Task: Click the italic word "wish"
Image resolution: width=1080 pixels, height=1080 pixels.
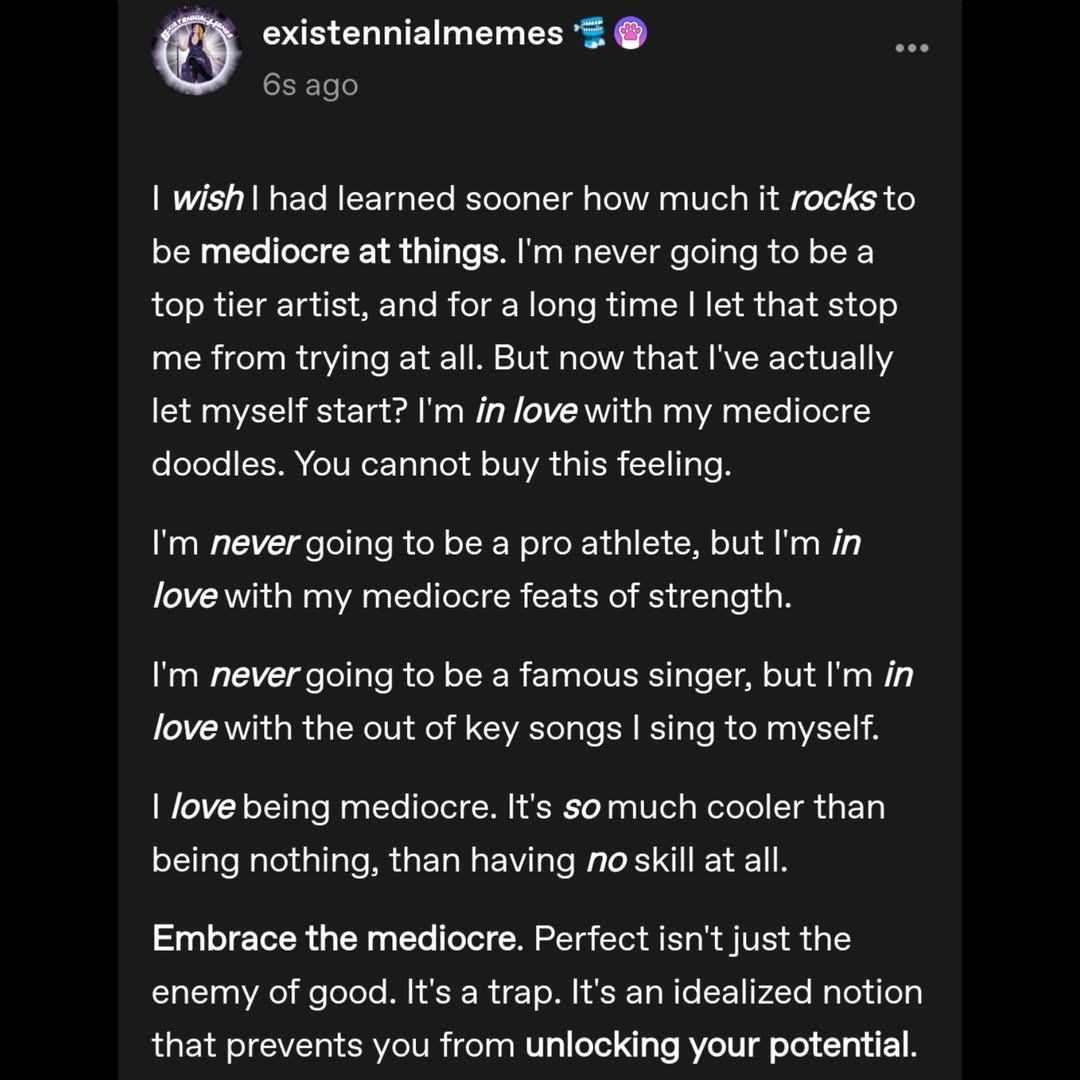Action: coord(207,199)
